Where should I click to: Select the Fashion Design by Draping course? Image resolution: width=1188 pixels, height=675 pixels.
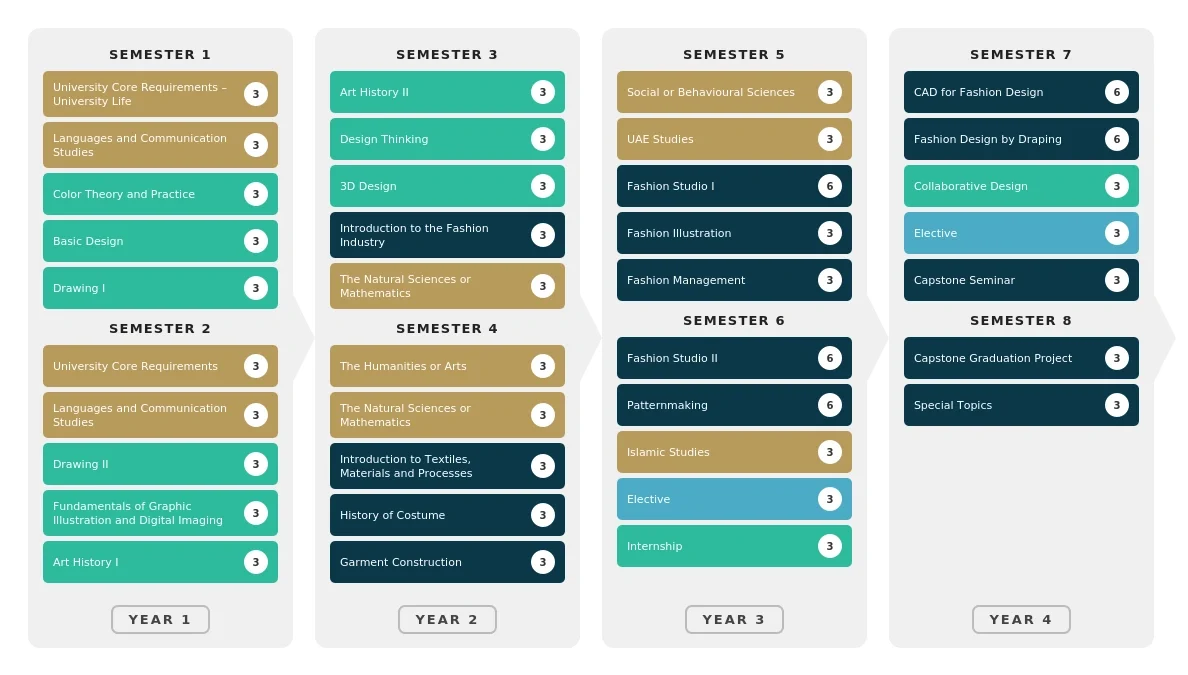click(1021, 139)
